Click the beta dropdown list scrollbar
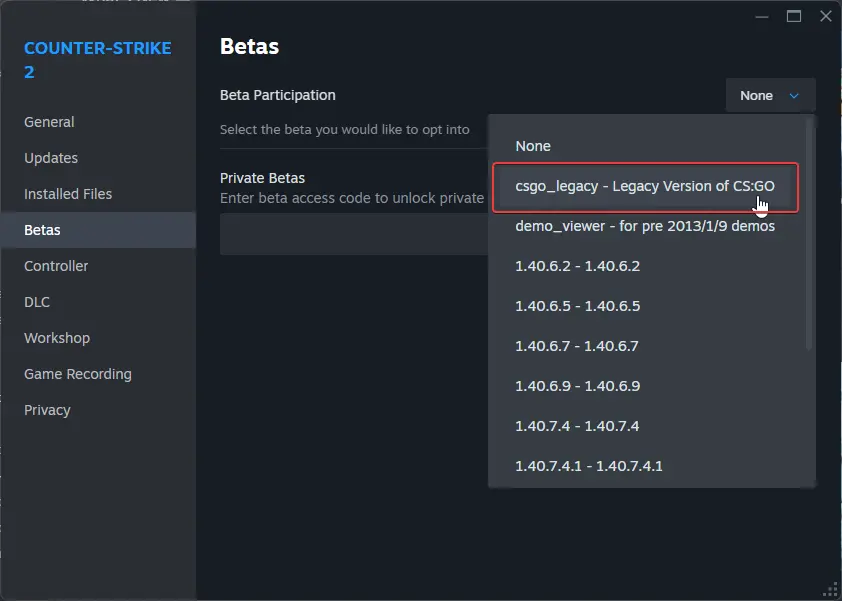842x601 pixels. pos(809,234)
